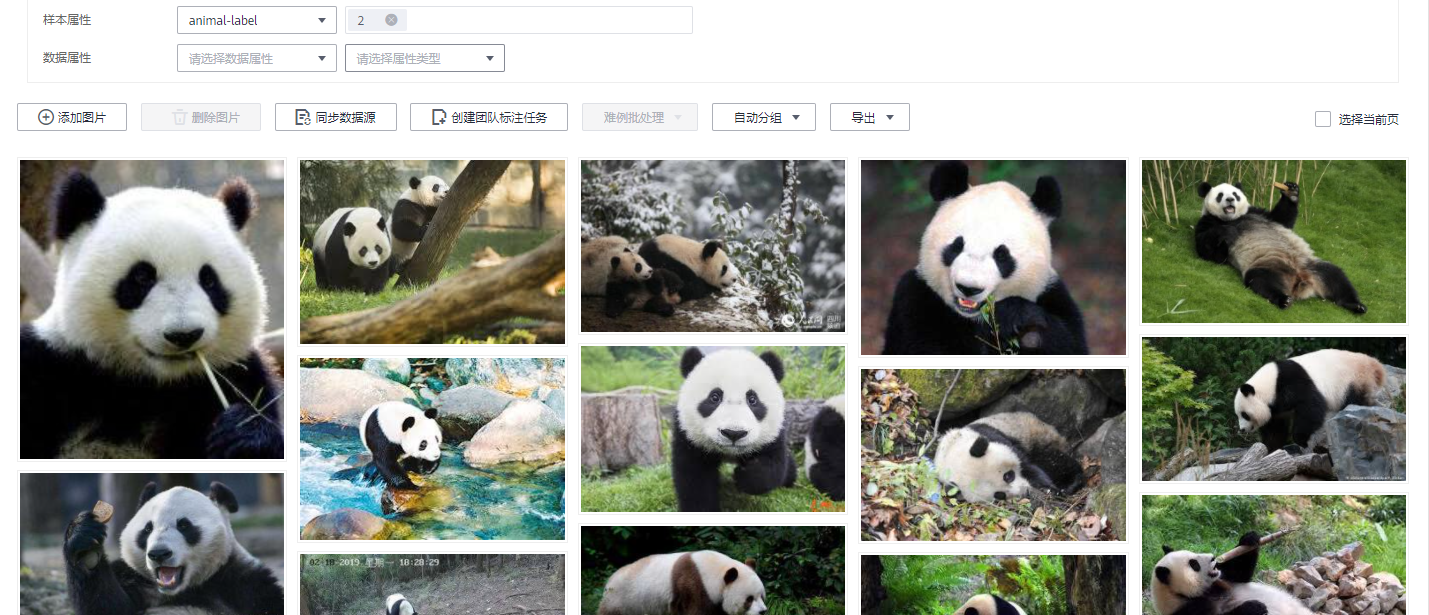
Task: Click the Sync Data Source document icon
Action: 303,117
